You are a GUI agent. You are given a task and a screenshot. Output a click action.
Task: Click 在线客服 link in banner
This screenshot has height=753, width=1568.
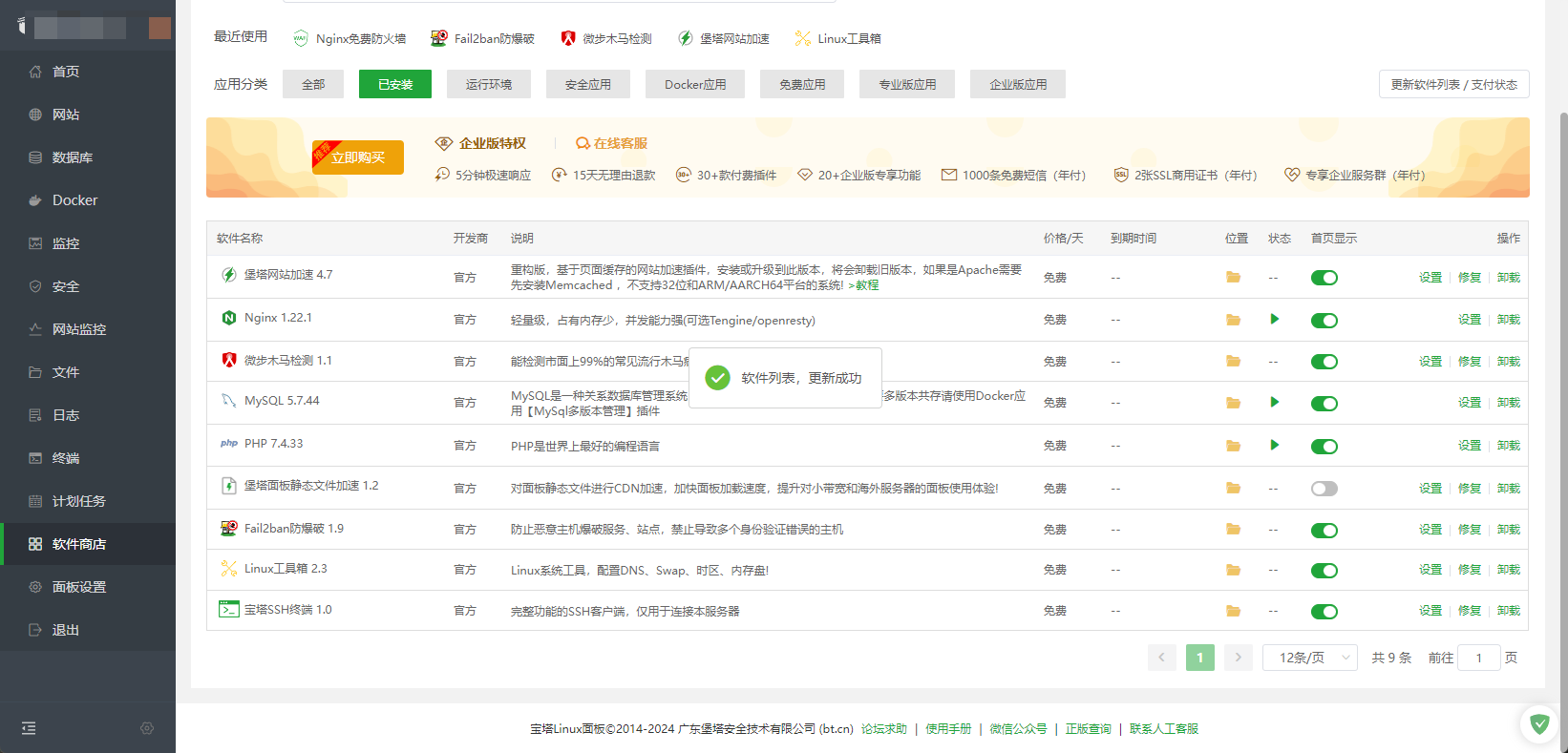[612, 143]
